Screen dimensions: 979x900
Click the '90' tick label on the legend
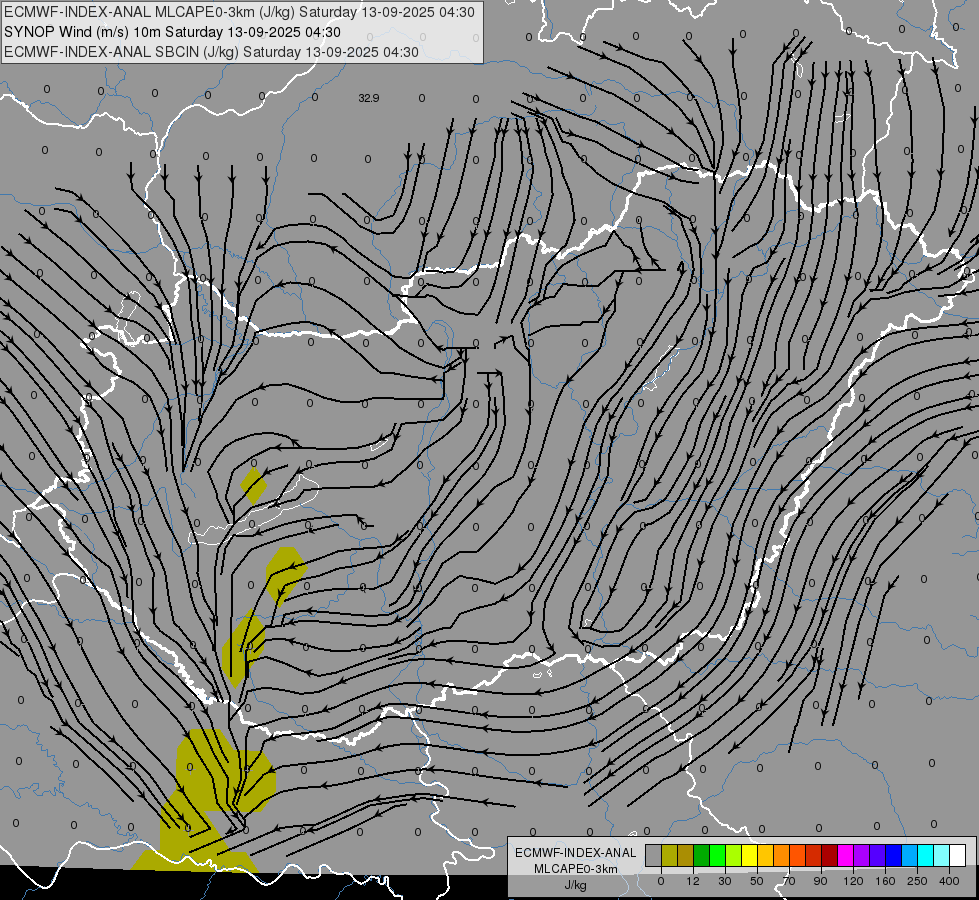pos(820,881)
